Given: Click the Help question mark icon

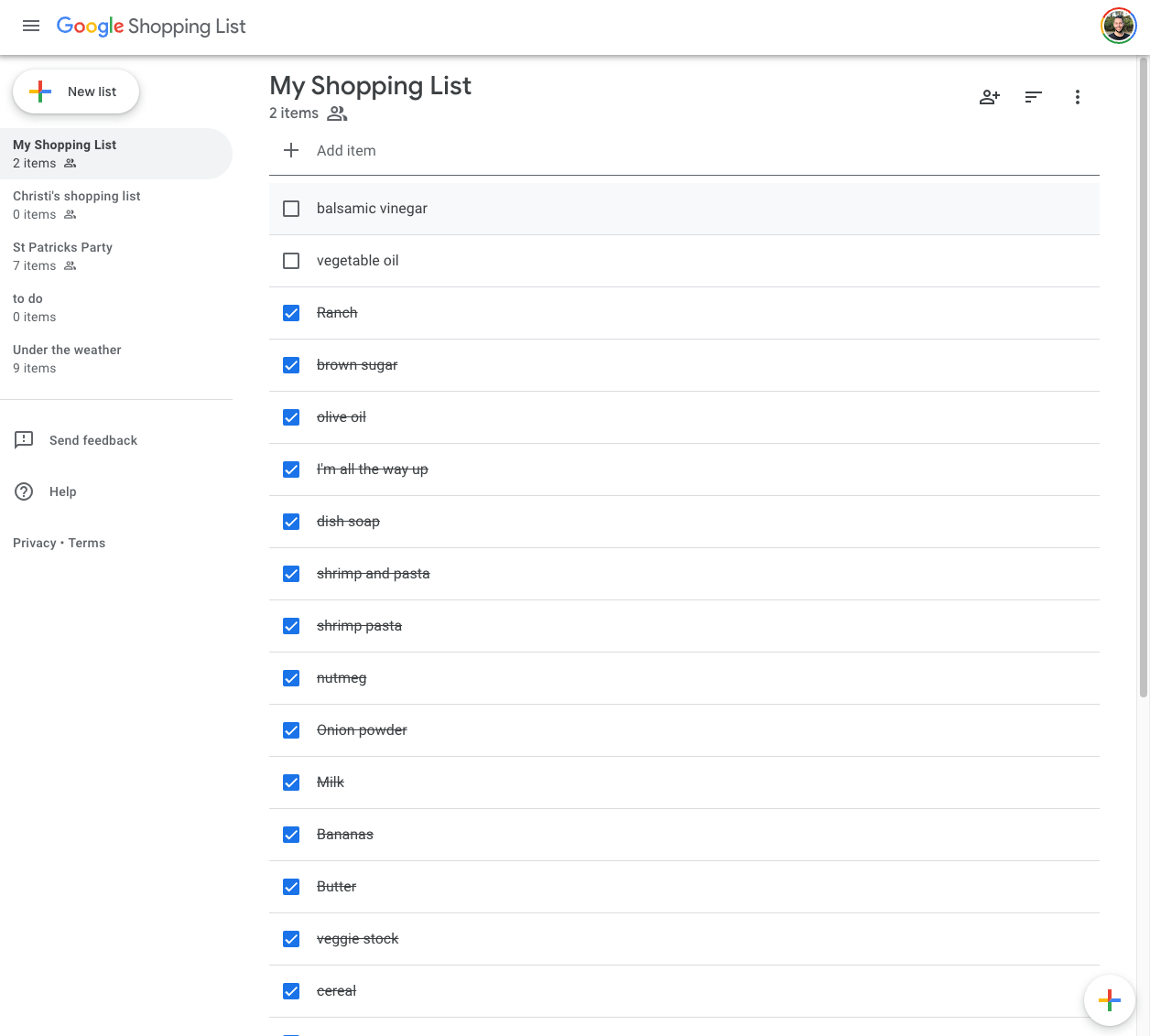Looking at the screenshot, I should tap(24, 491).
